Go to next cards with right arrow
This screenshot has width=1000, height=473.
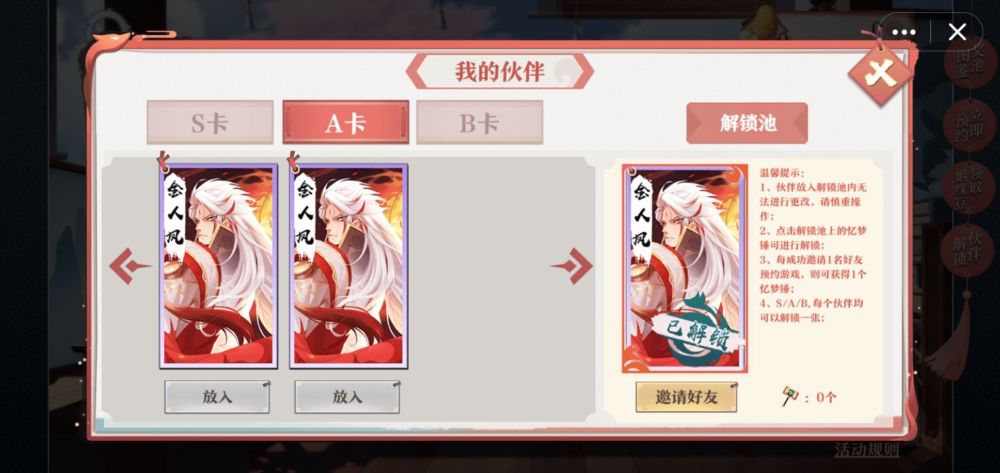[x=572, y=266]
